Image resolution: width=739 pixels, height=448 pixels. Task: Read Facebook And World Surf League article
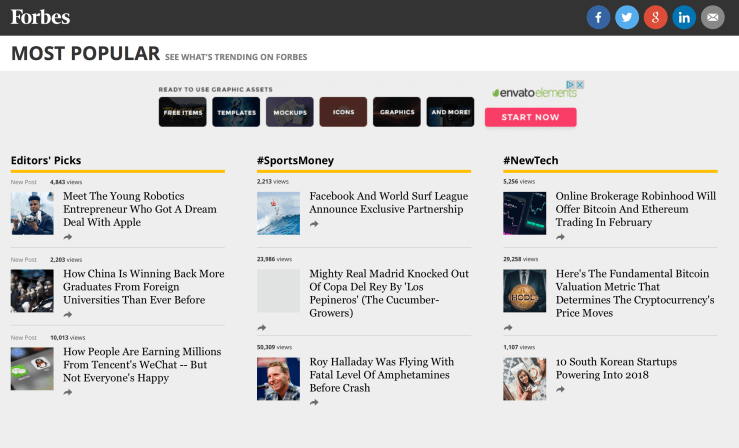(389, 203)
